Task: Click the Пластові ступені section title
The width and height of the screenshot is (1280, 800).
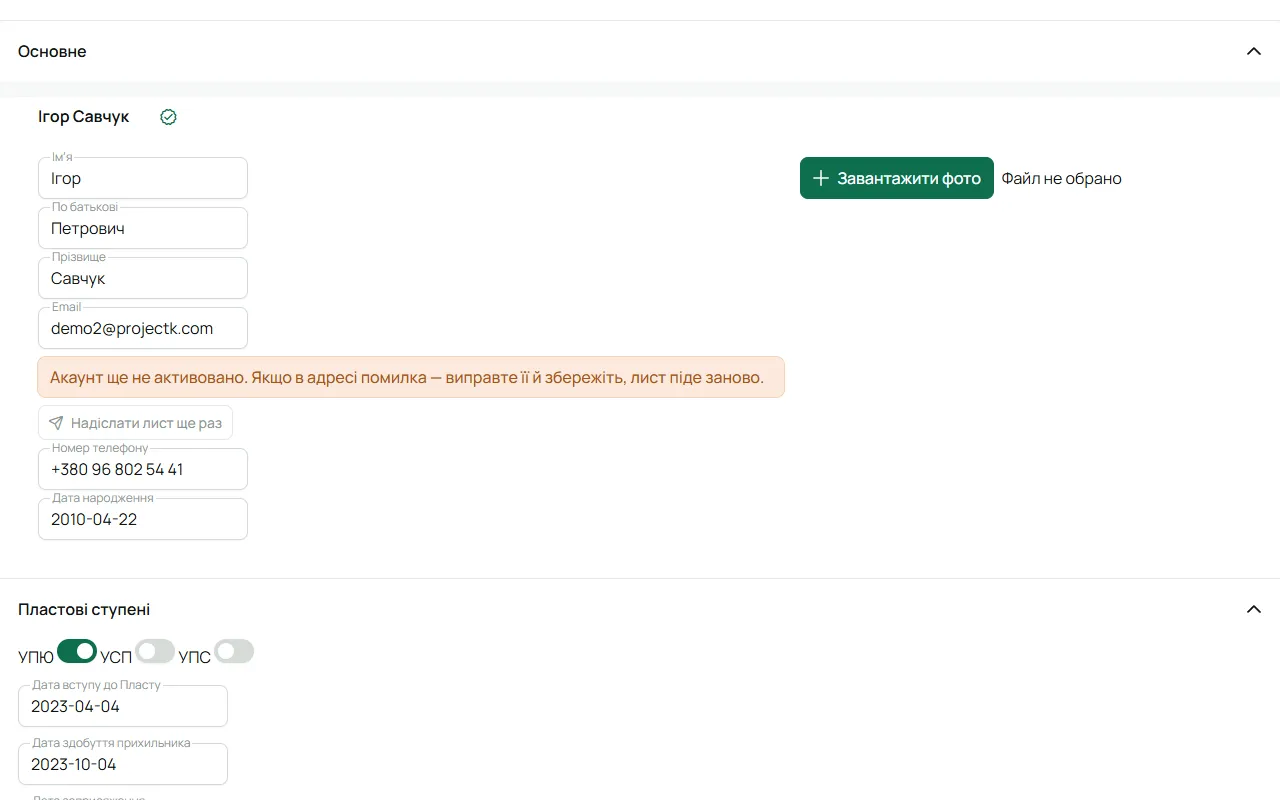Action: (x=84, y=609)
